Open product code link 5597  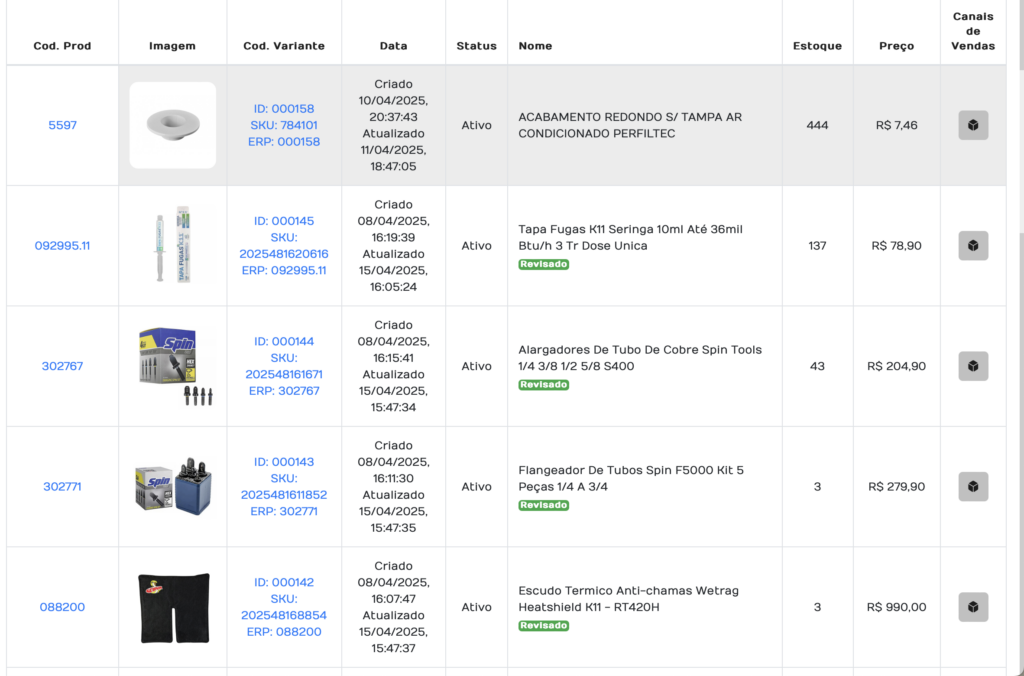coord(62,126)
